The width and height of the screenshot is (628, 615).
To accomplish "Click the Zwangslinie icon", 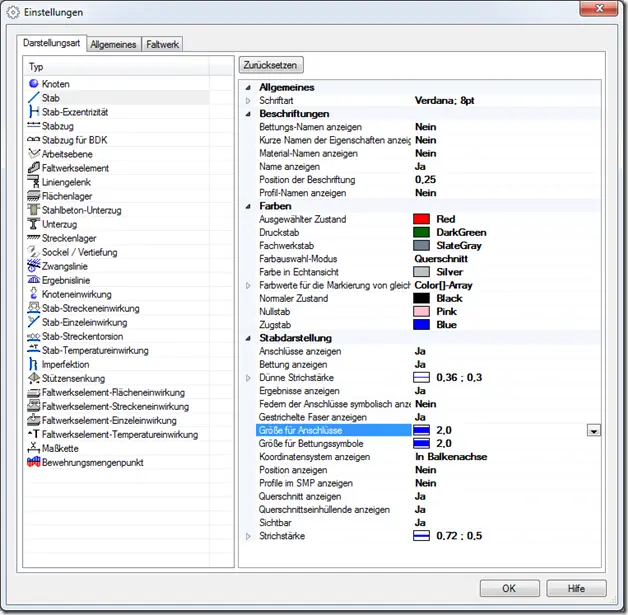I will click(x=34, y=265).
